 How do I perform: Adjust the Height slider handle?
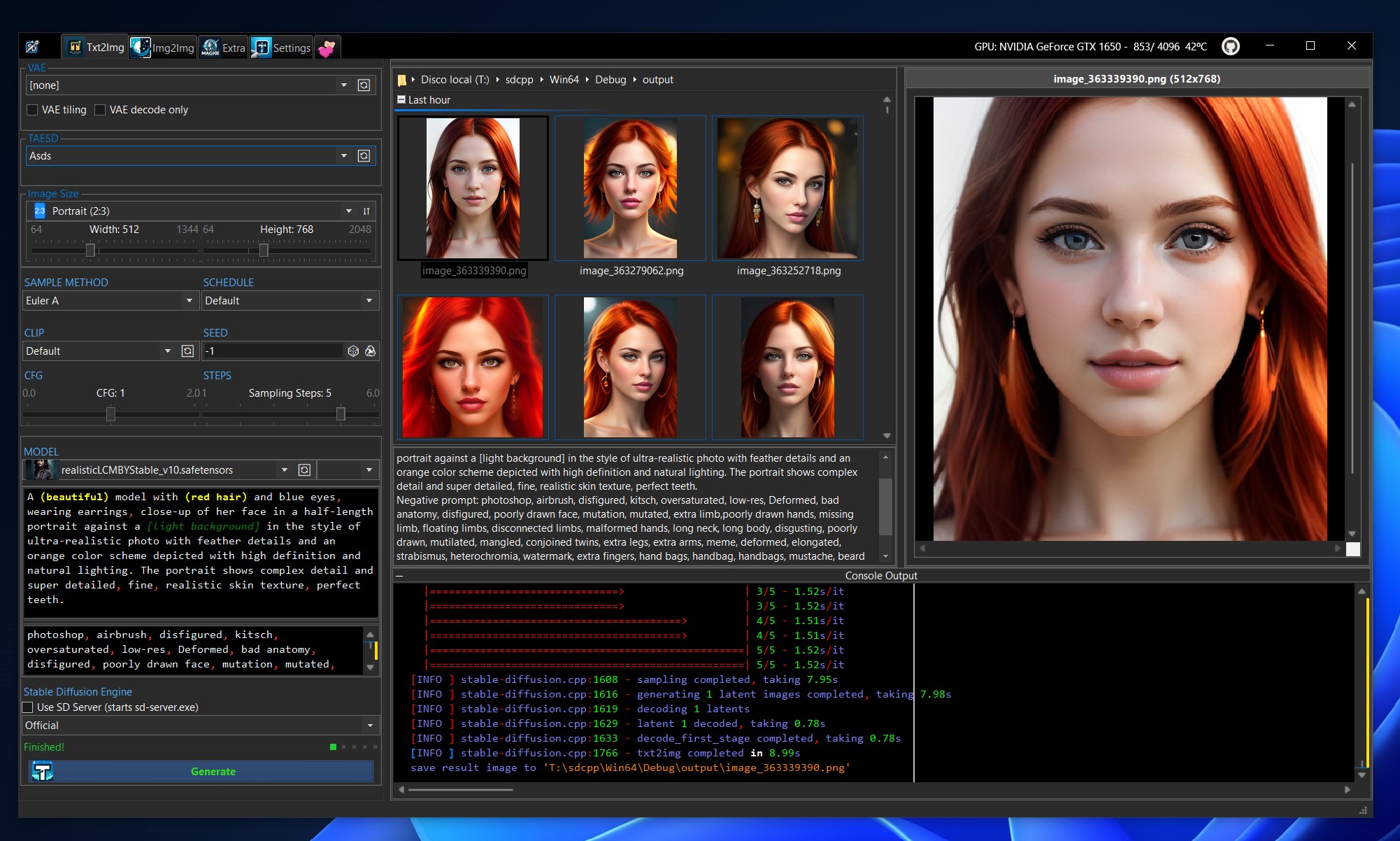click(264, 250)
